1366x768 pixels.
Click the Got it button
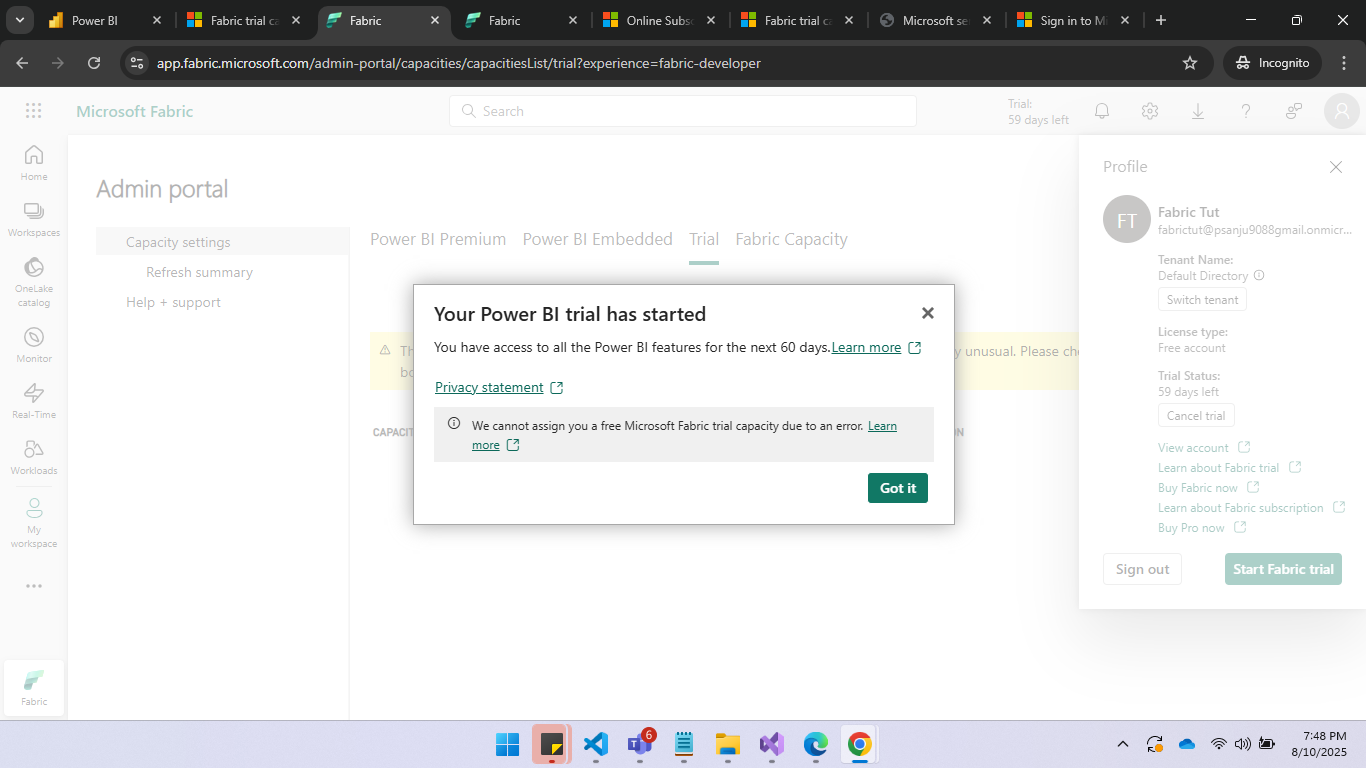pyautogui.click(x=898, y=488)
